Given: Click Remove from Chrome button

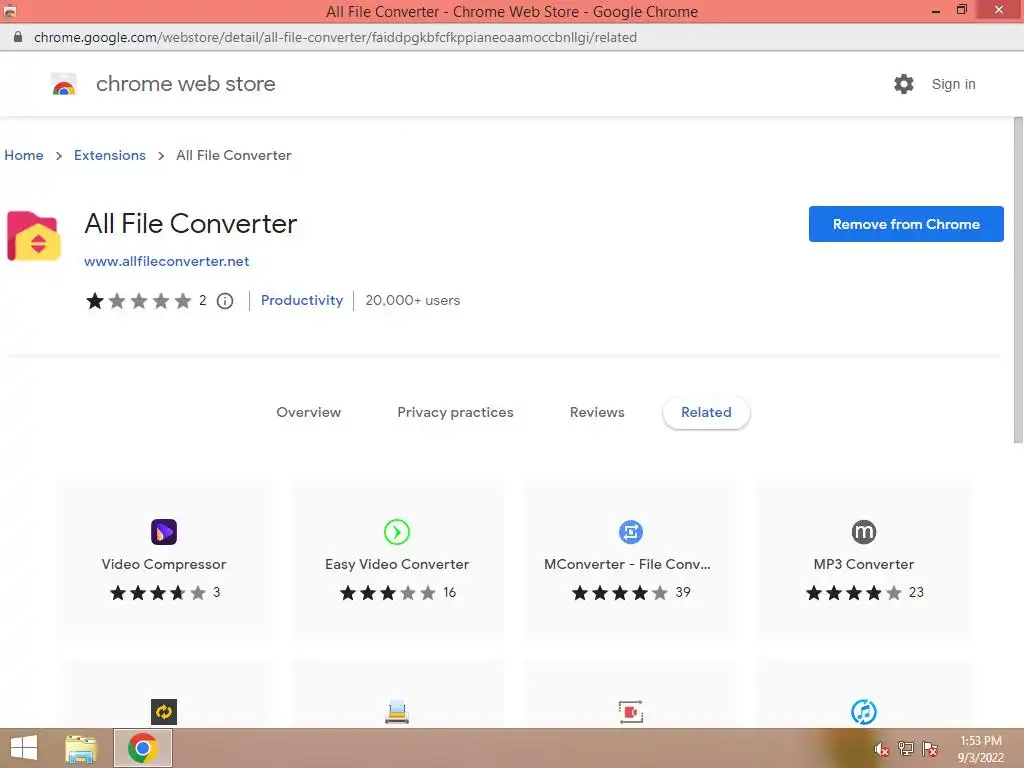Looking at the screenshot, I should tap(906, 224).
